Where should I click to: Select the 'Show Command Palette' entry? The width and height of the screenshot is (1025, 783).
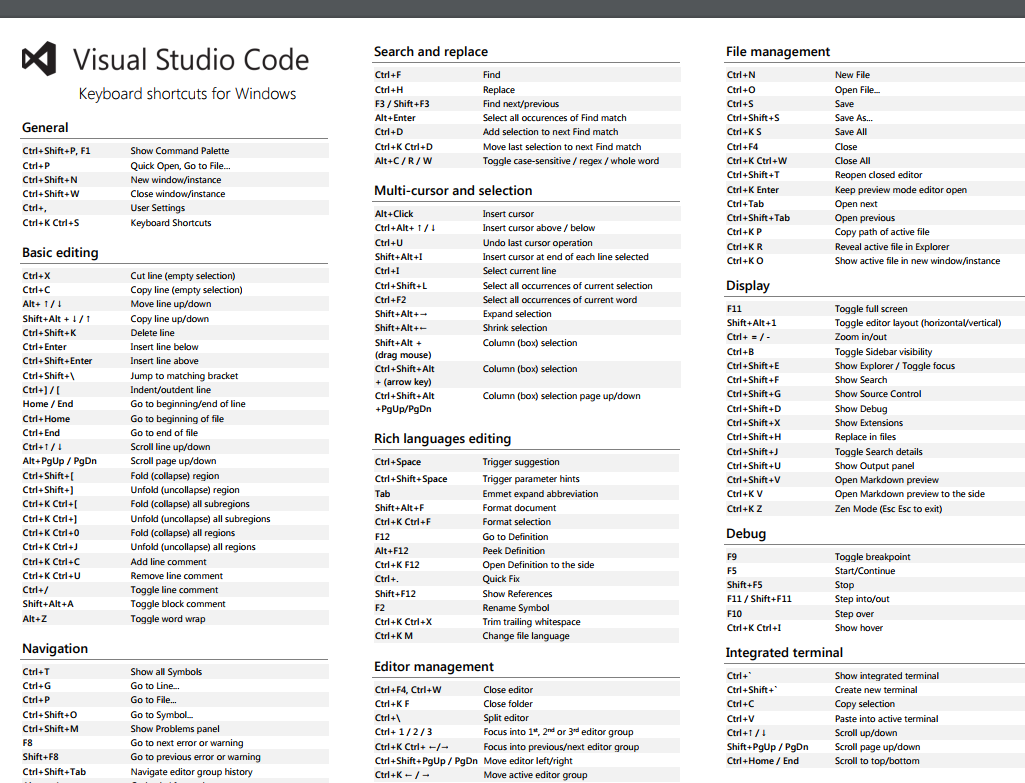tap(180, 151)
